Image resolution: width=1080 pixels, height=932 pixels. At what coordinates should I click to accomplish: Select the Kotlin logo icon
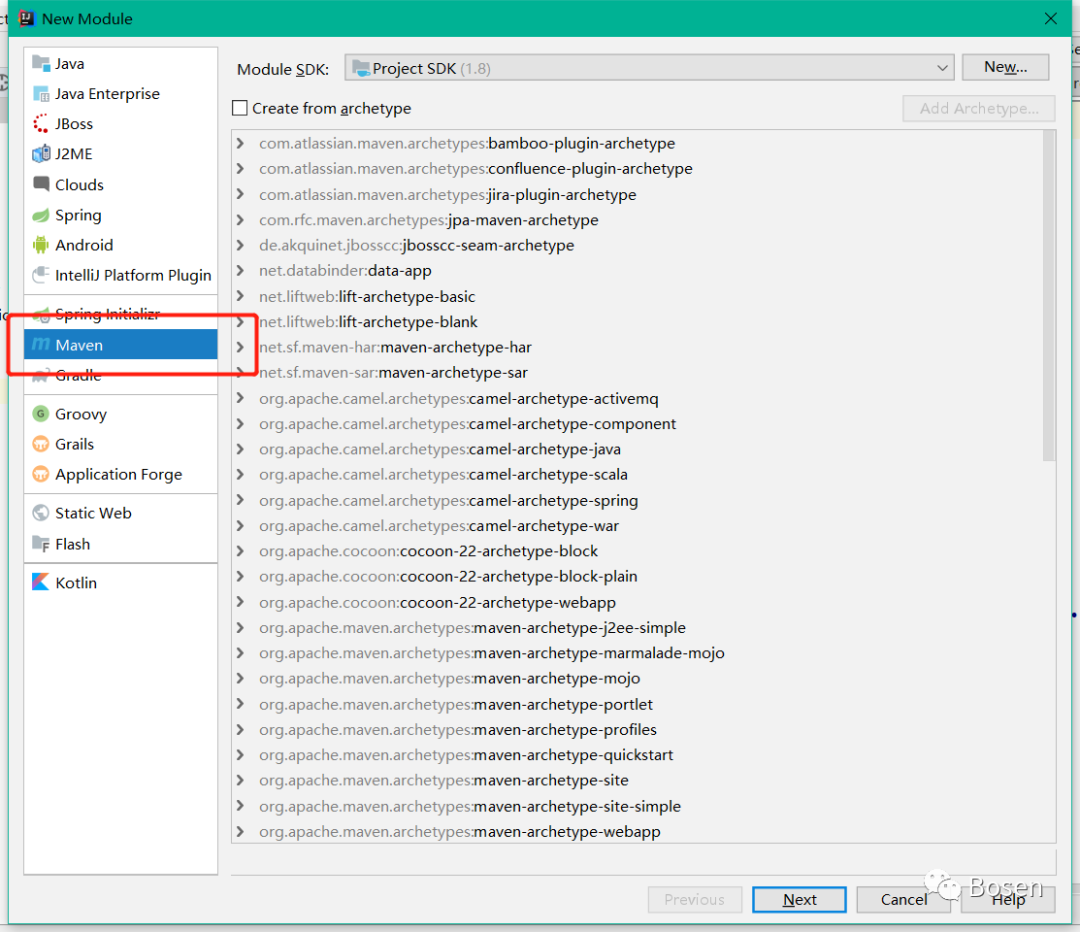coord(41,582)
